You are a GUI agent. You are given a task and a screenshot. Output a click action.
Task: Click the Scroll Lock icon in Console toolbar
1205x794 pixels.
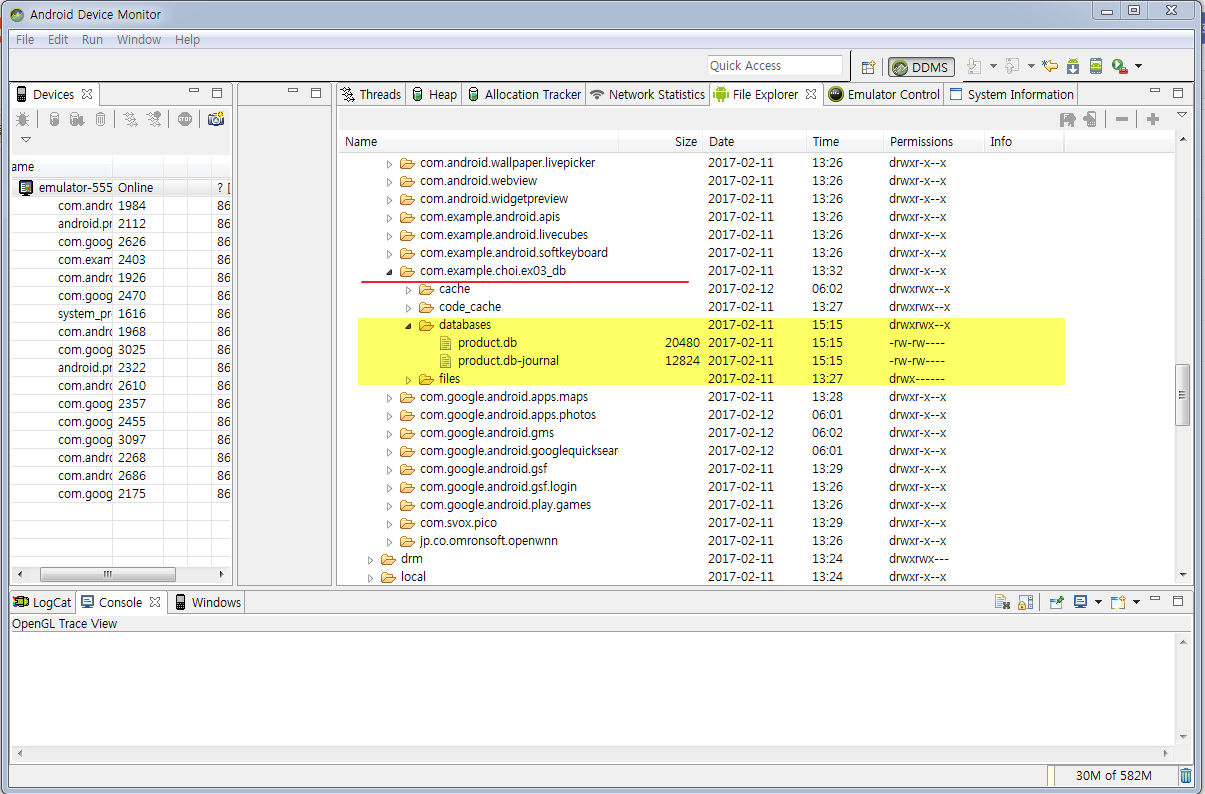point(1025,602)
